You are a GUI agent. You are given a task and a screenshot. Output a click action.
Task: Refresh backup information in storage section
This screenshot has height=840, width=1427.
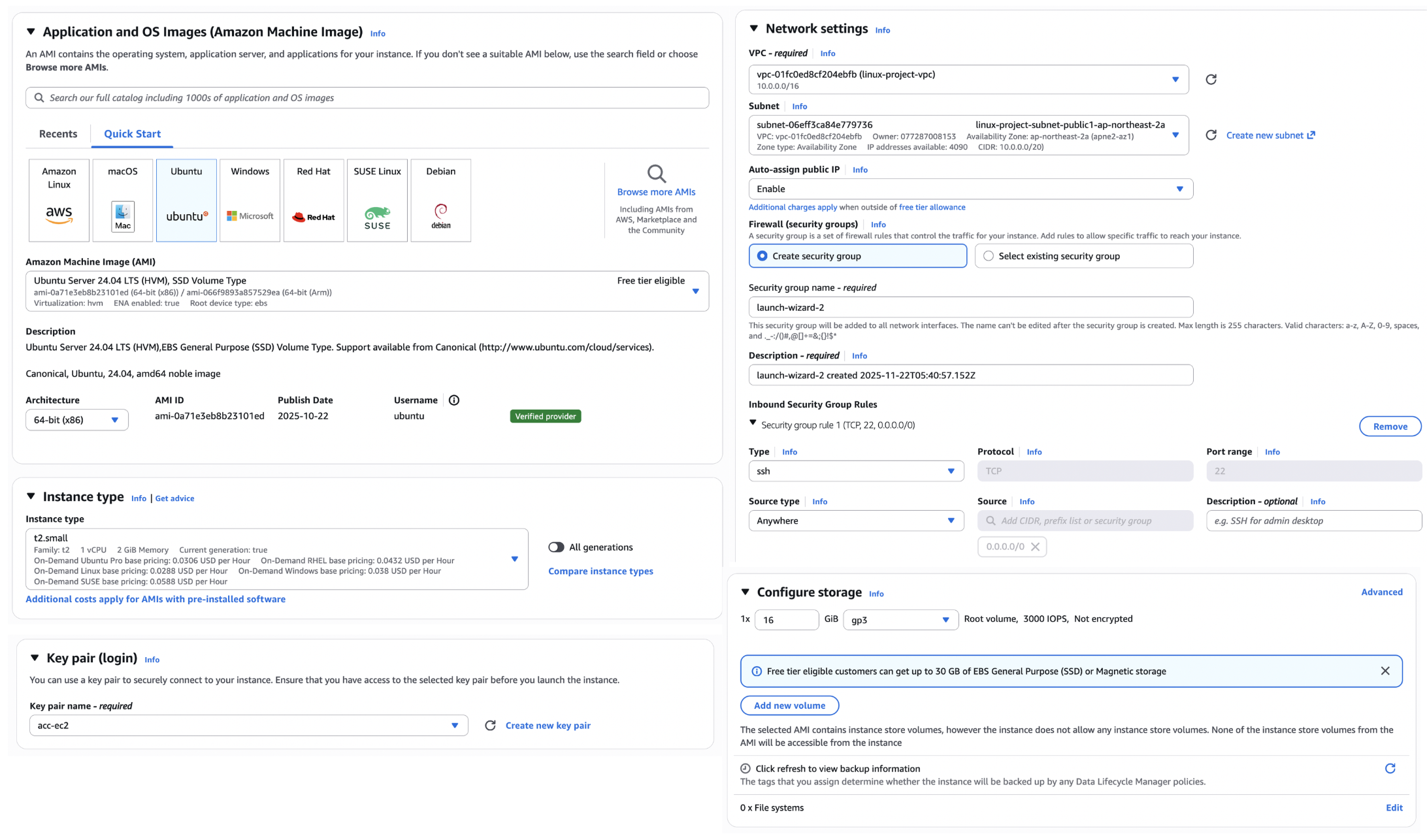pyautogui.click(x=1390, y=769)
